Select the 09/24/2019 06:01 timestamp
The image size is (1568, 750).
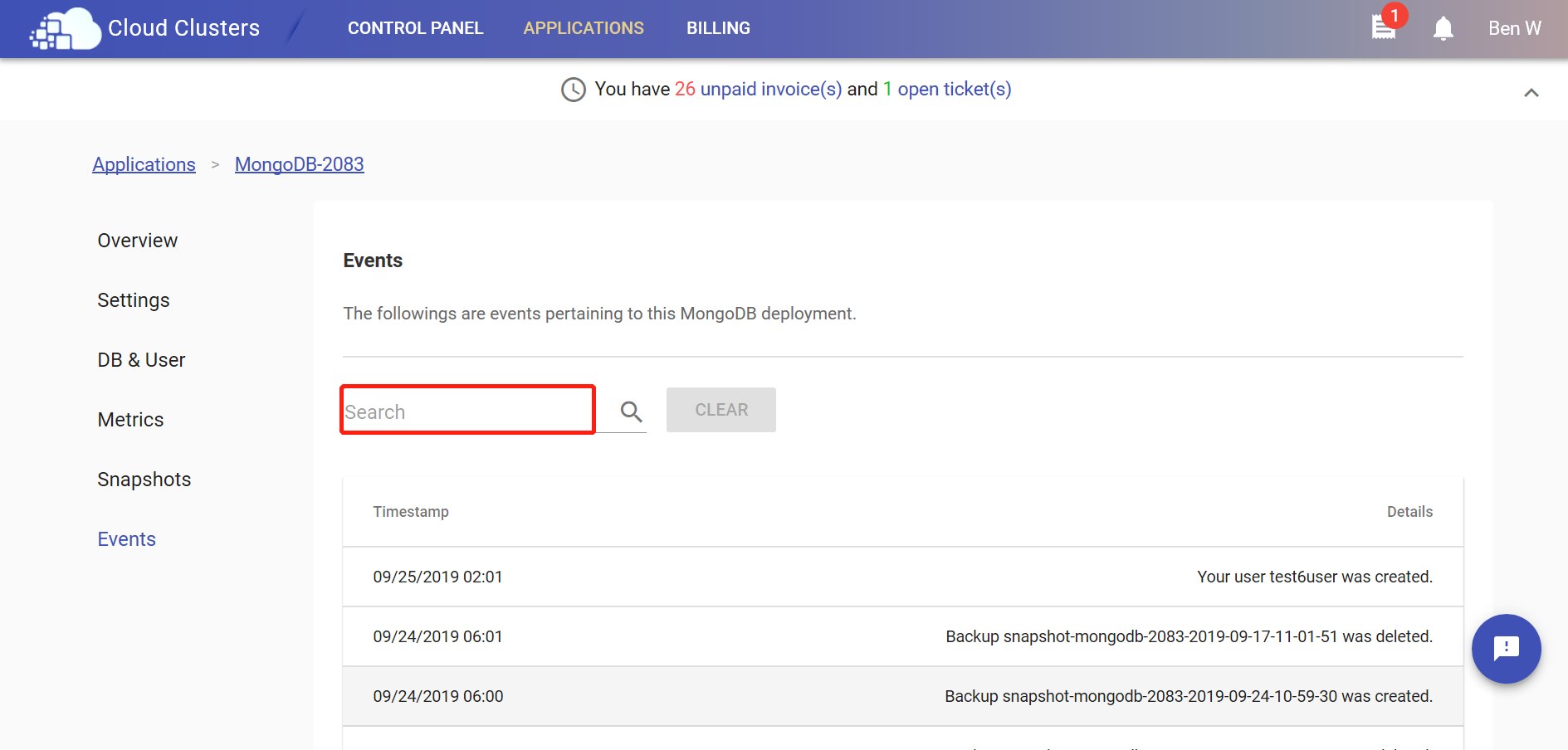click(x=438, y=636)
